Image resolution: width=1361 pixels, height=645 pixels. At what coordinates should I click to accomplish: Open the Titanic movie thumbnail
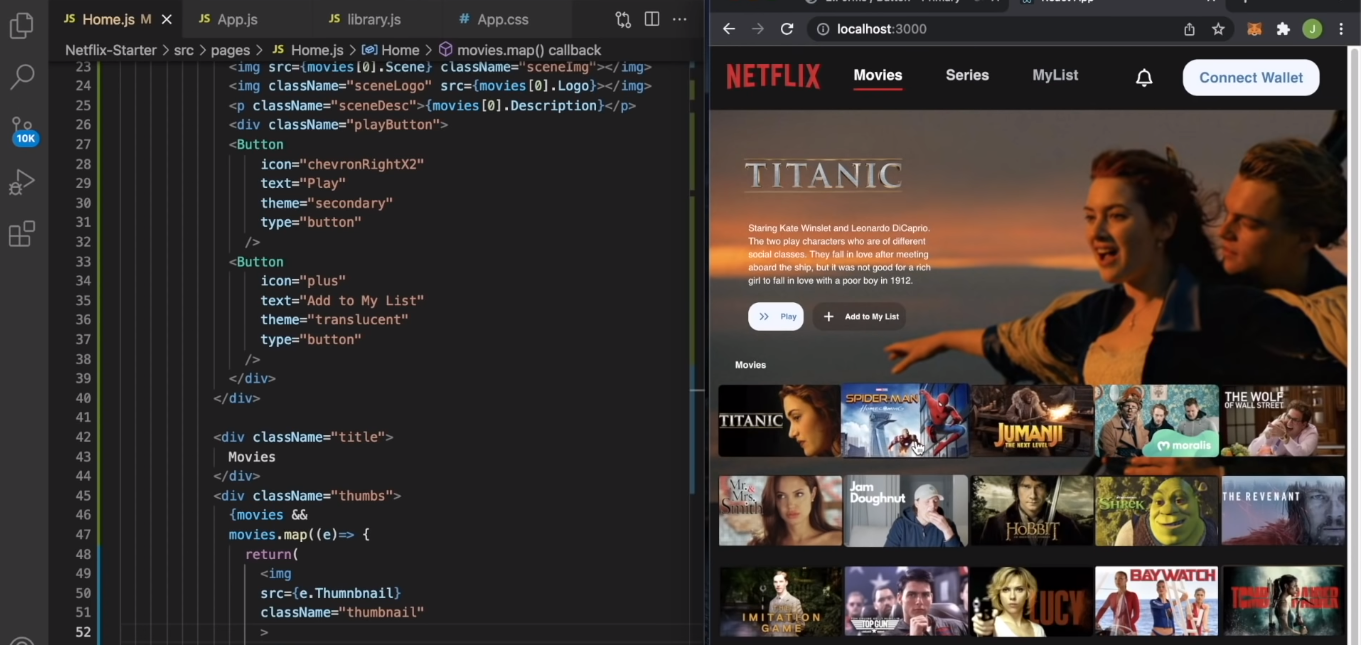point(779,421)
